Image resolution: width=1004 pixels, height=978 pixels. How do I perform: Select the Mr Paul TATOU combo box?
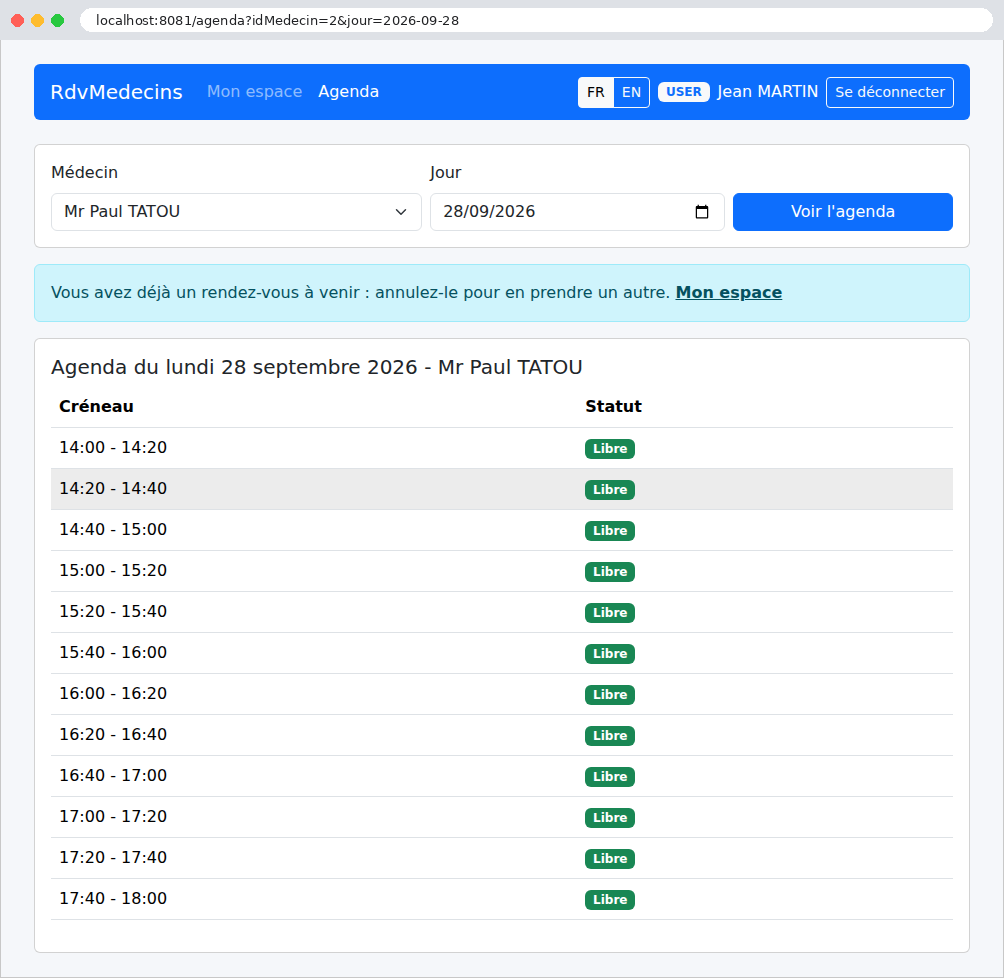pyautogui.click(x=236, y=212)
